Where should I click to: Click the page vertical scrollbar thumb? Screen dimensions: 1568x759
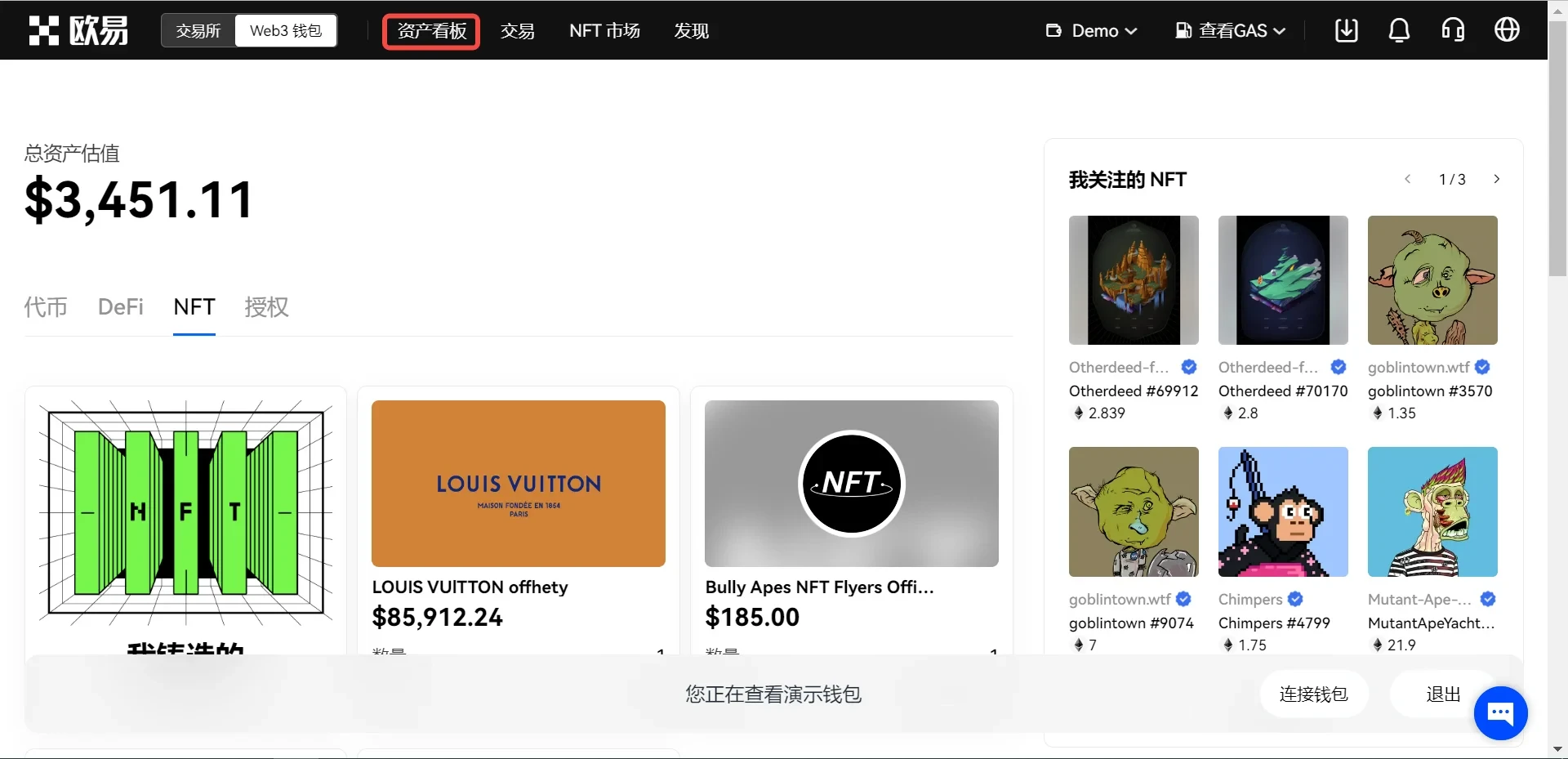click(x=1557, y=147)
